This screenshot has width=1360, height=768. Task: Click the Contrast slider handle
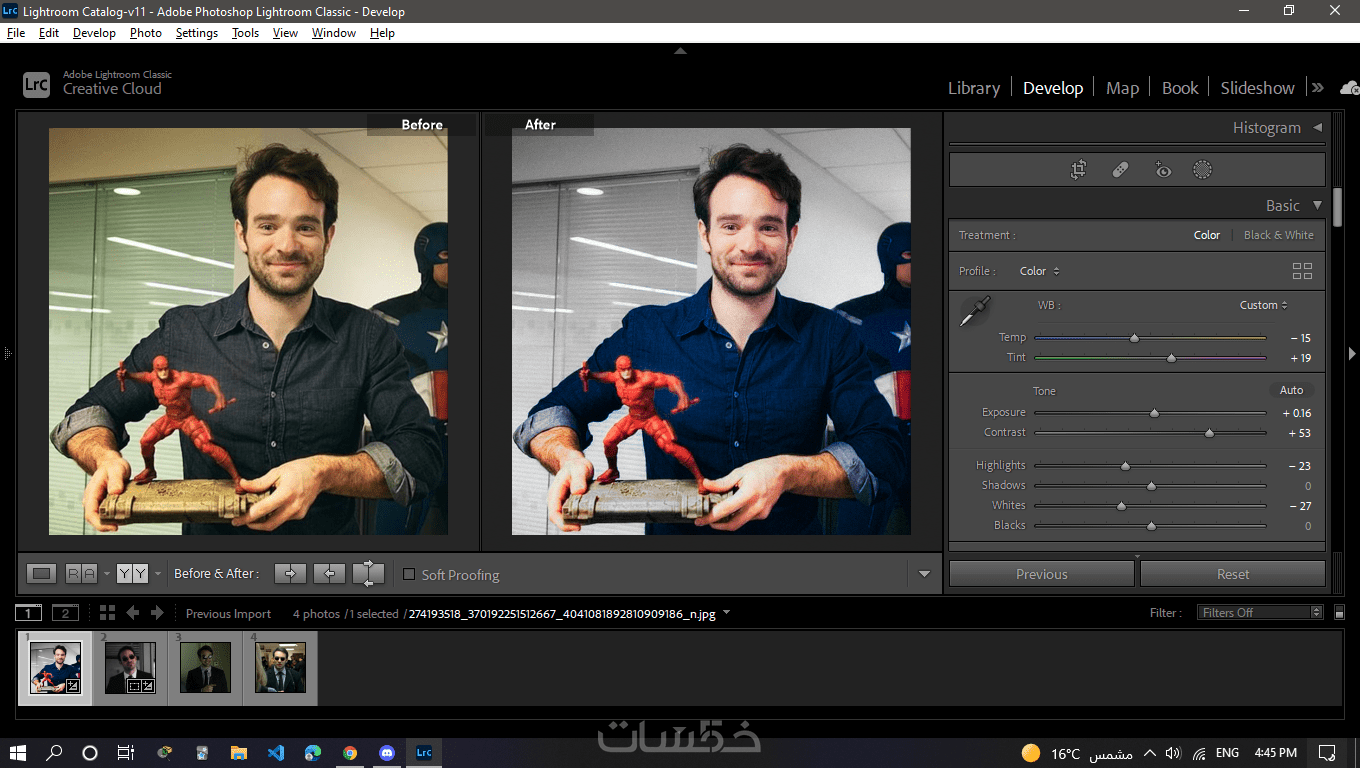[1209, 433]
